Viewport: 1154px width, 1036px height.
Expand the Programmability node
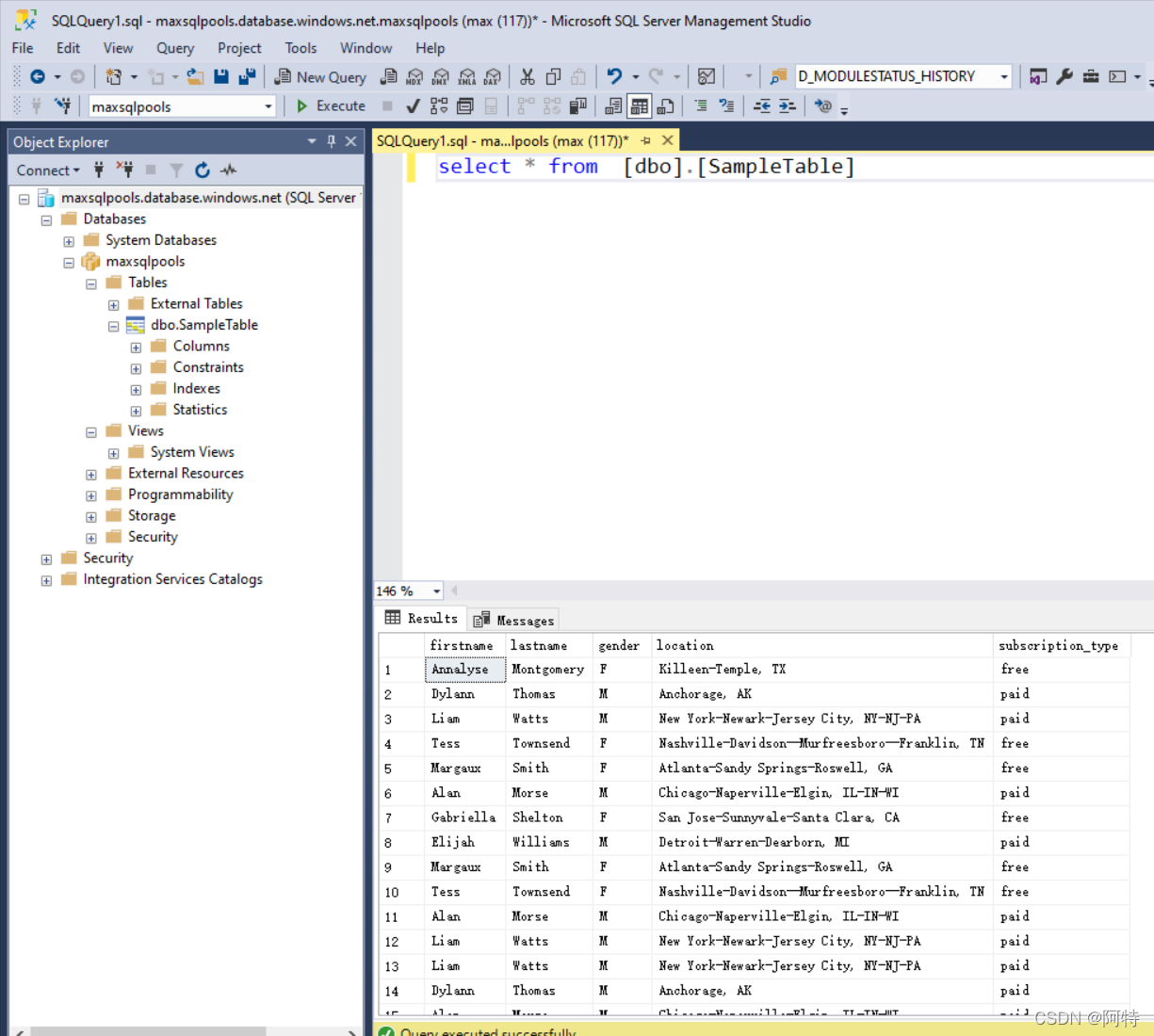[91, 495]
